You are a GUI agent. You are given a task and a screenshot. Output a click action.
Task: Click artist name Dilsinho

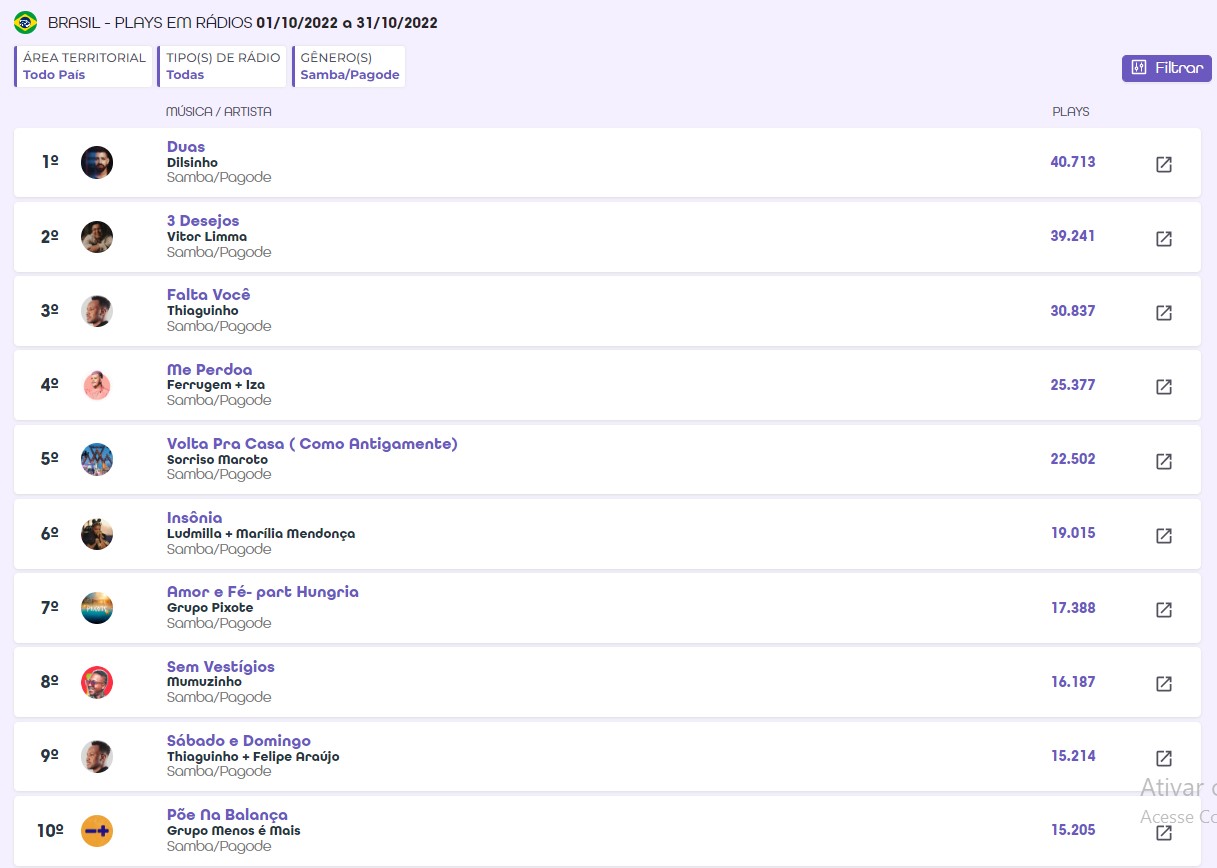click(x=192, y=162)
